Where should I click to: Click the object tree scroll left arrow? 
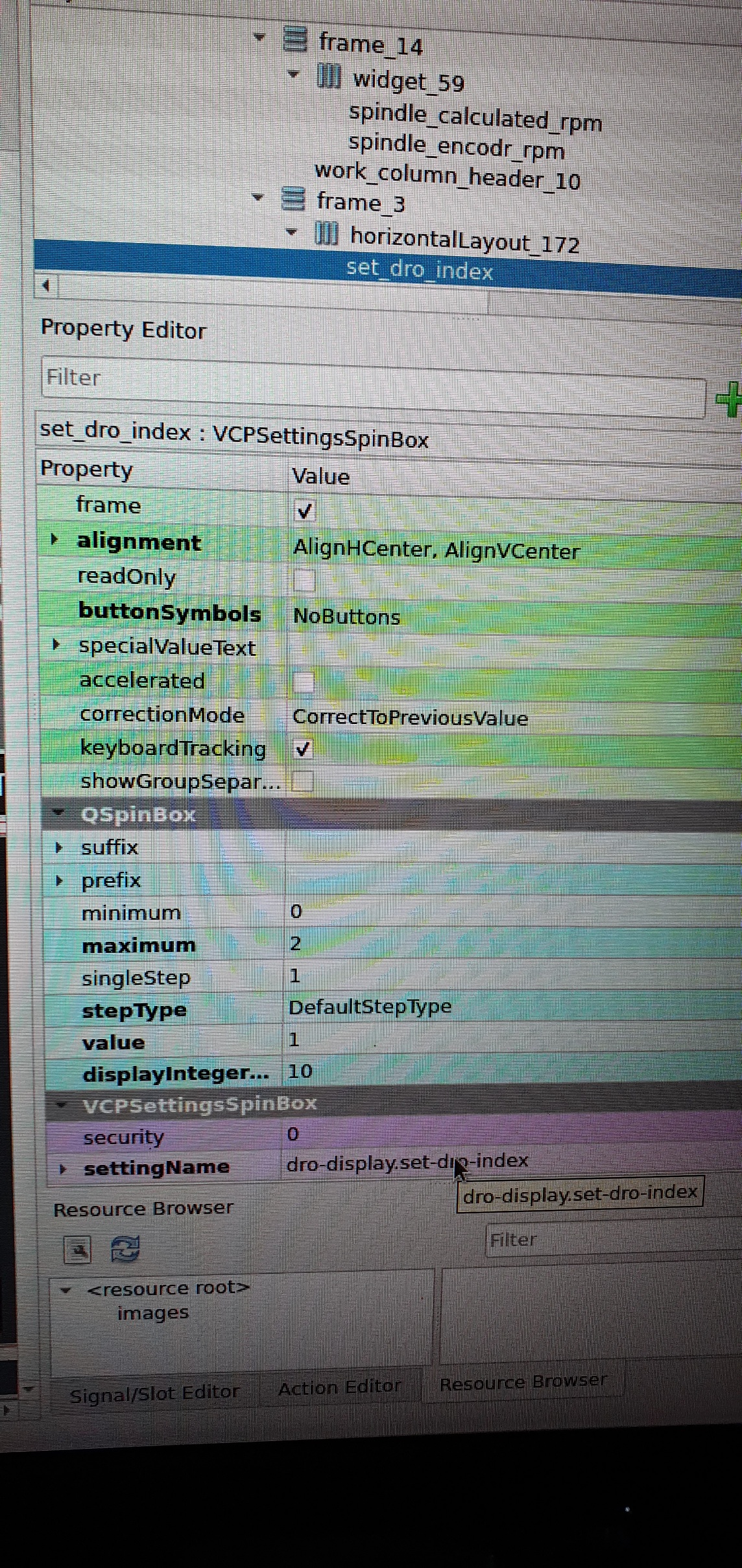tap(46, 285)
